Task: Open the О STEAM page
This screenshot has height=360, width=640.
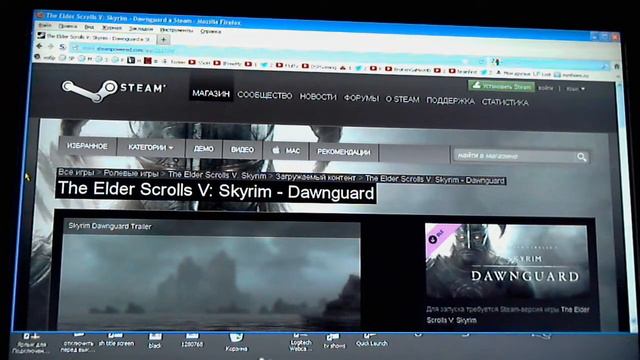Action: (x=402, y=99)
